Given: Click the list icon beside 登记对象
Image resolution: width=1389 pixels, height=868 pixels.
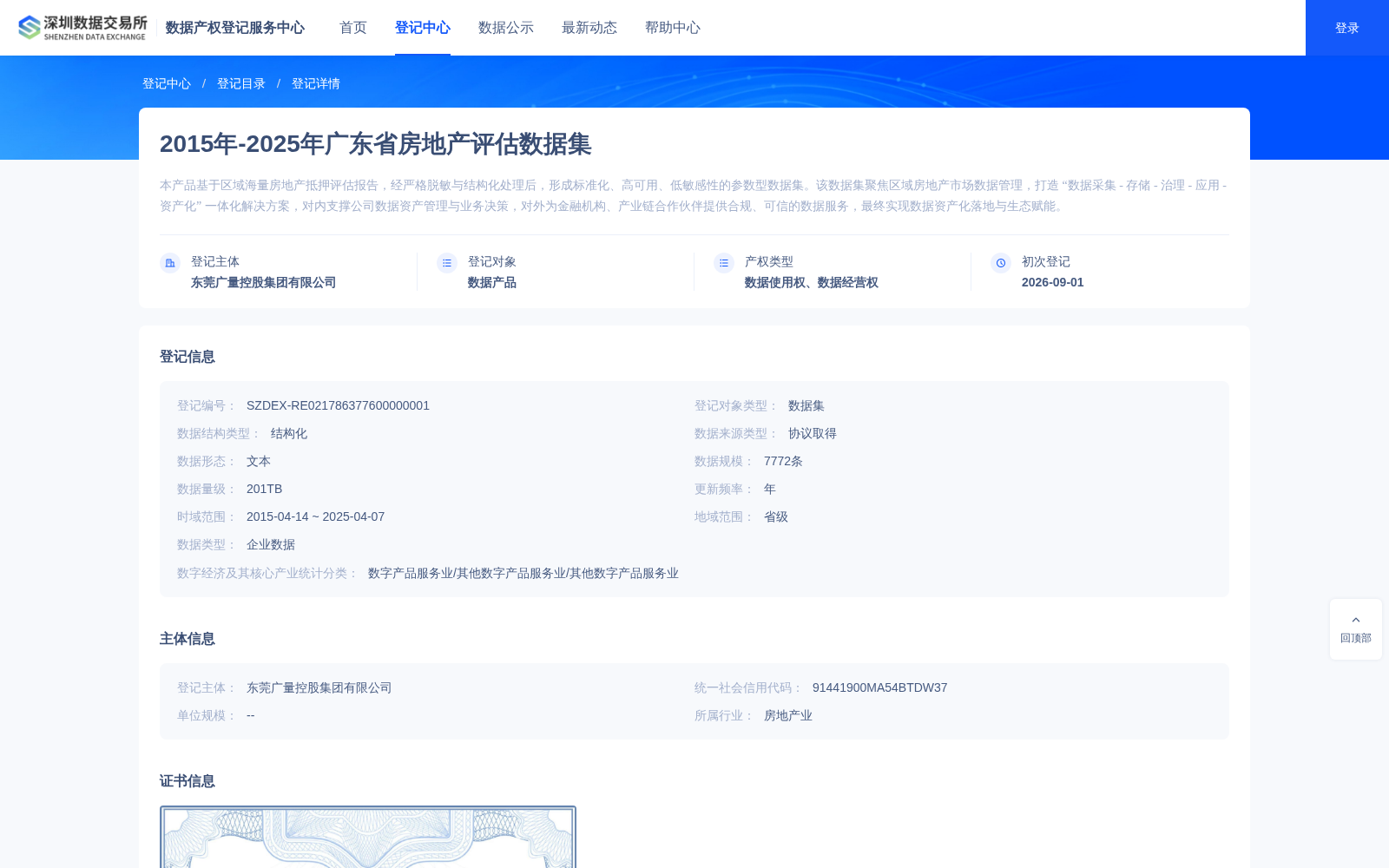Looking at the screenshot, I should click(447, 263).
